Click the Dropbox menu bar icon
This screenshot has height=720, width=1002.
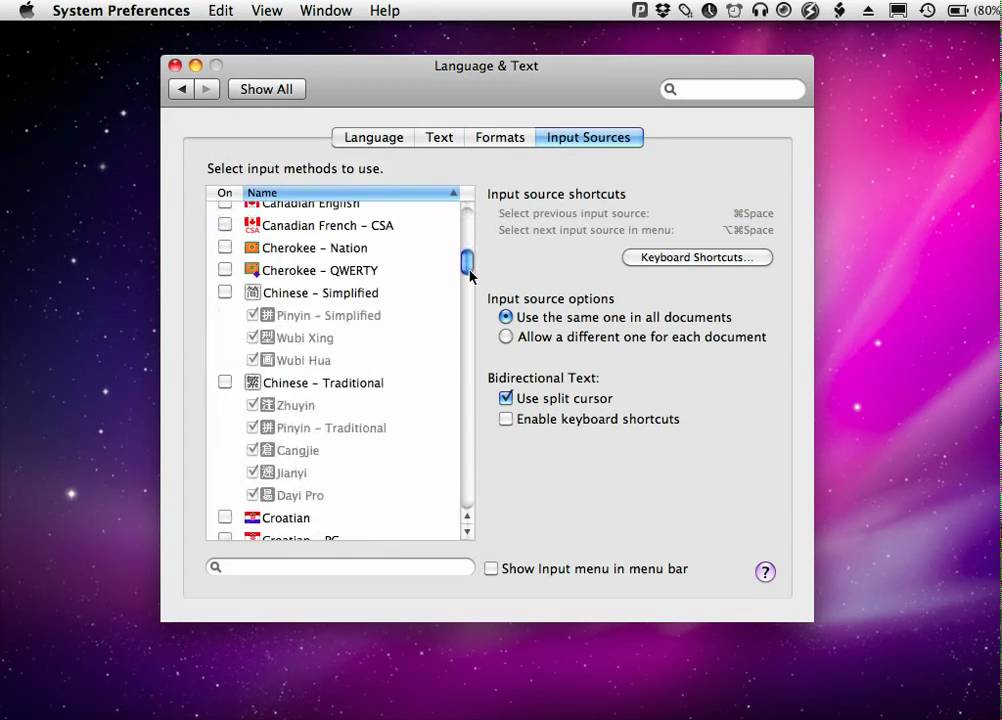tap(663, 10)
